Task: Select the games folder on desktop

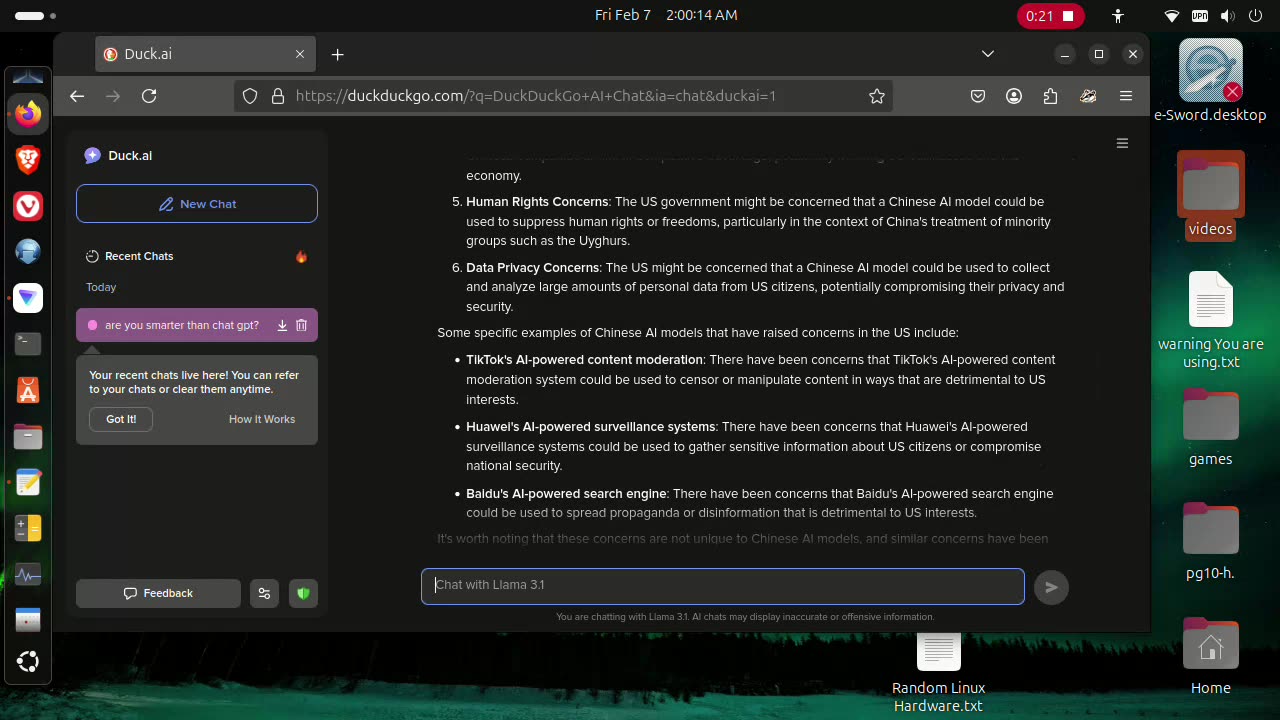Action: pos(1210,428)
